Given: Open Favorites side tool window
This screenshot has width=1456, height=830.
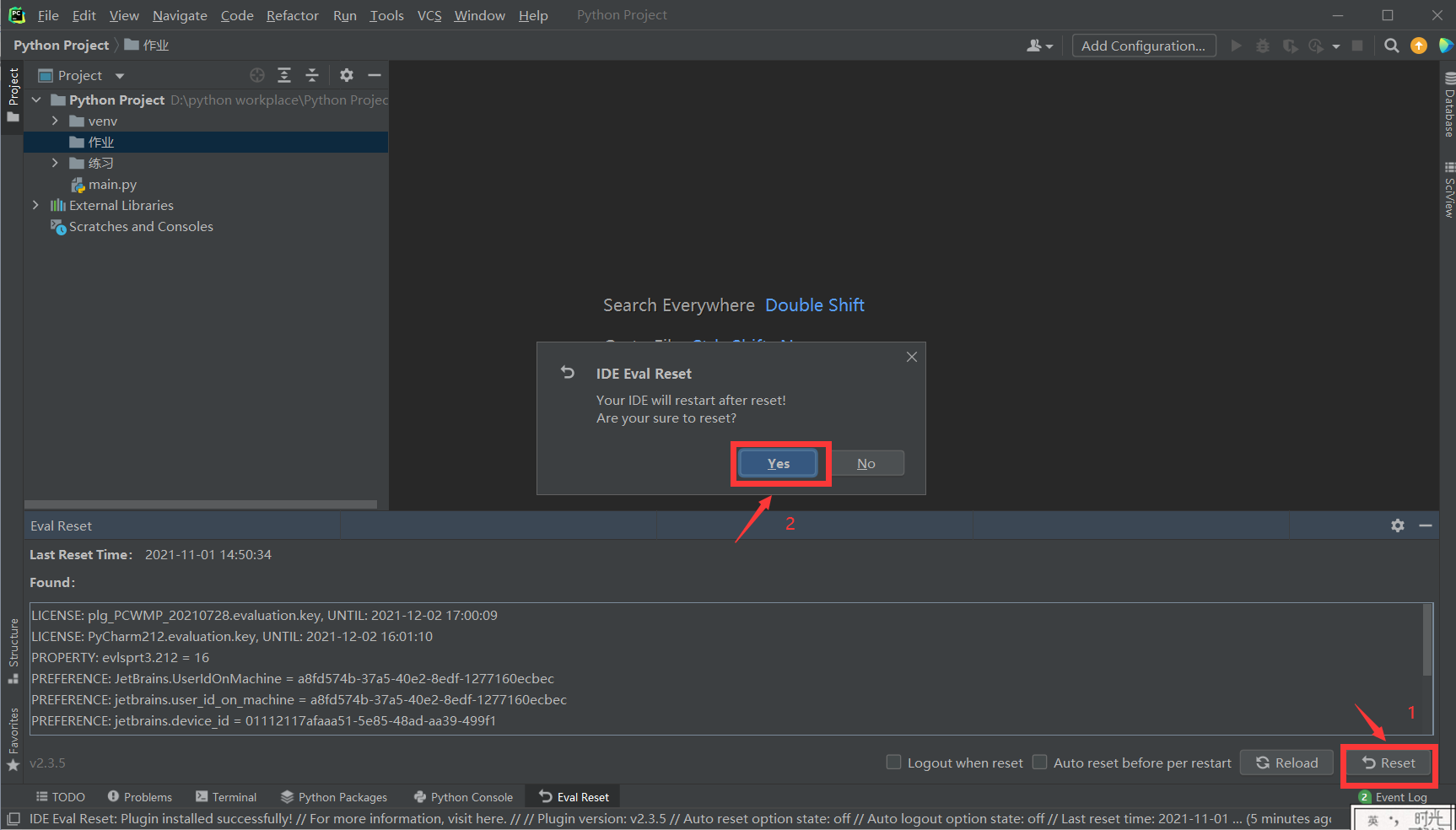Looking at the screenshot, I should 13,739.
